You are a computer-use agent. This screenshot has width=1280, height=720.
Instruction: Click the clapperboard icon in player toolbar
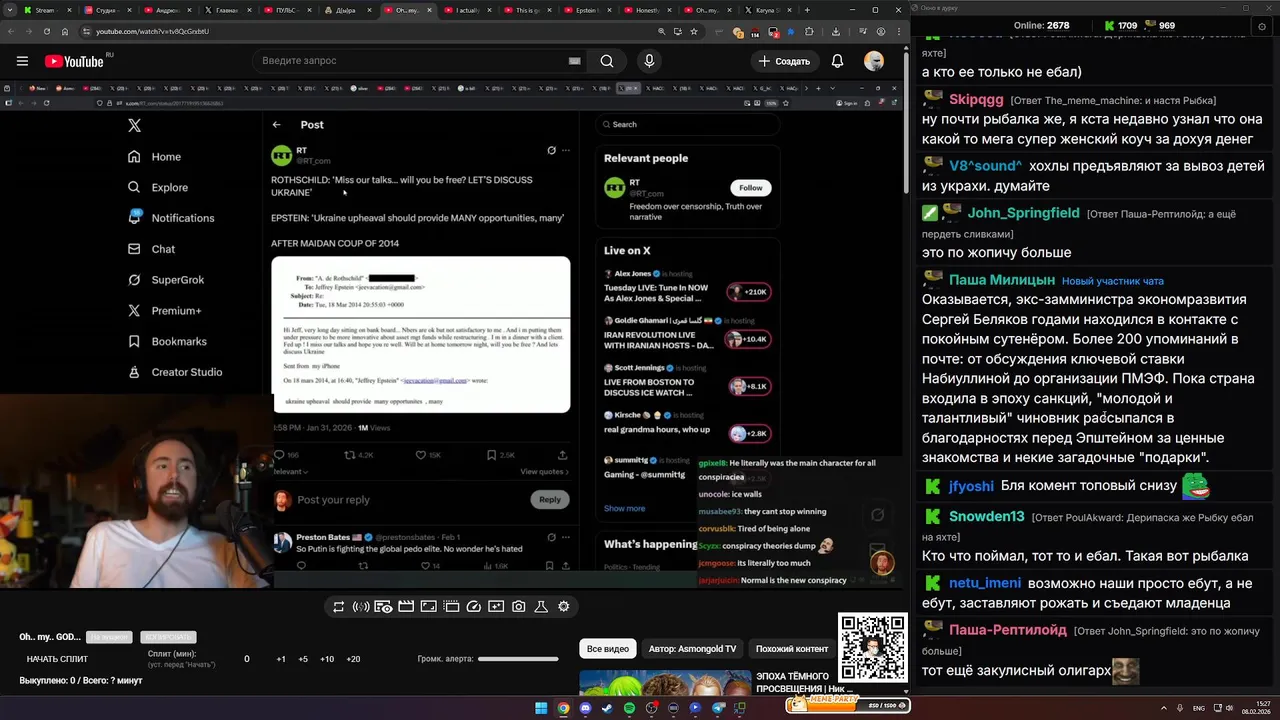(406, 606)
